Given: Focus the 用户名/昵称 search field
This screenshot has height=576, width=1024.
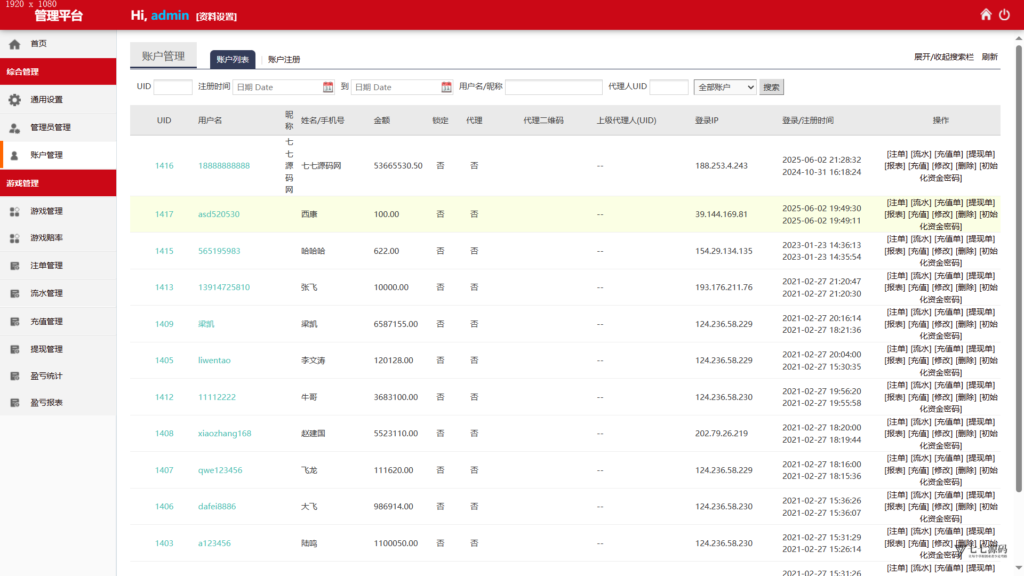Looking at the screenshot, I should [554, 87].
